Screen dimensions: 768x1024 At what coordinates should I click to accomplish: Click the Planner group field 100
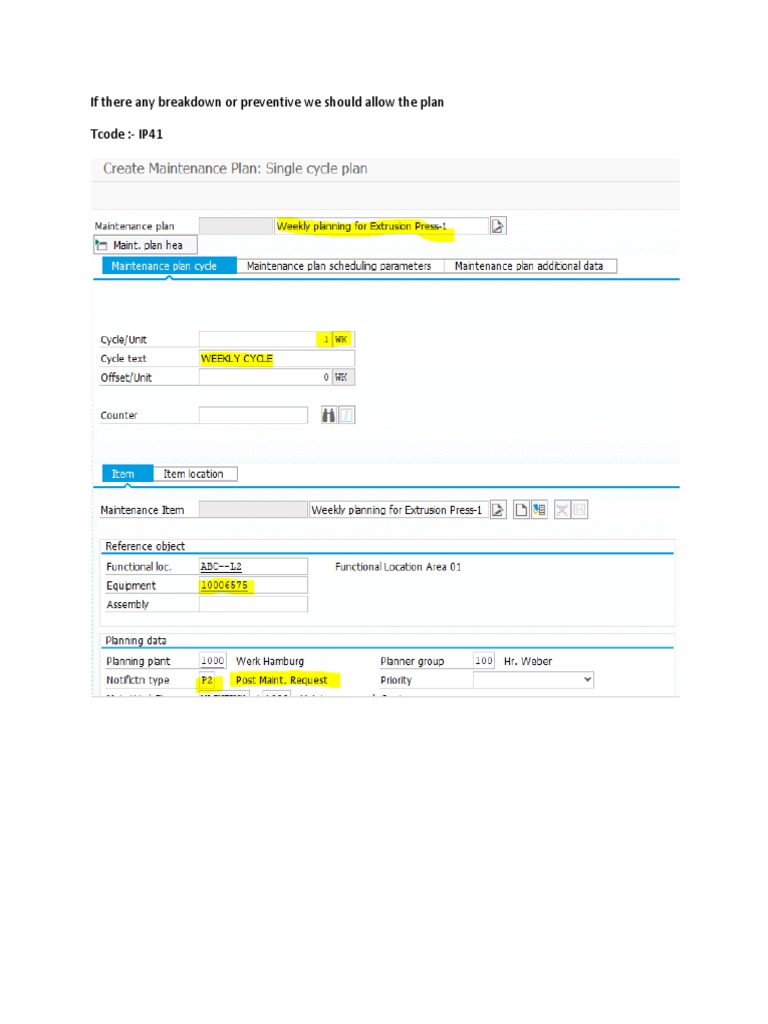pos(484,661)
